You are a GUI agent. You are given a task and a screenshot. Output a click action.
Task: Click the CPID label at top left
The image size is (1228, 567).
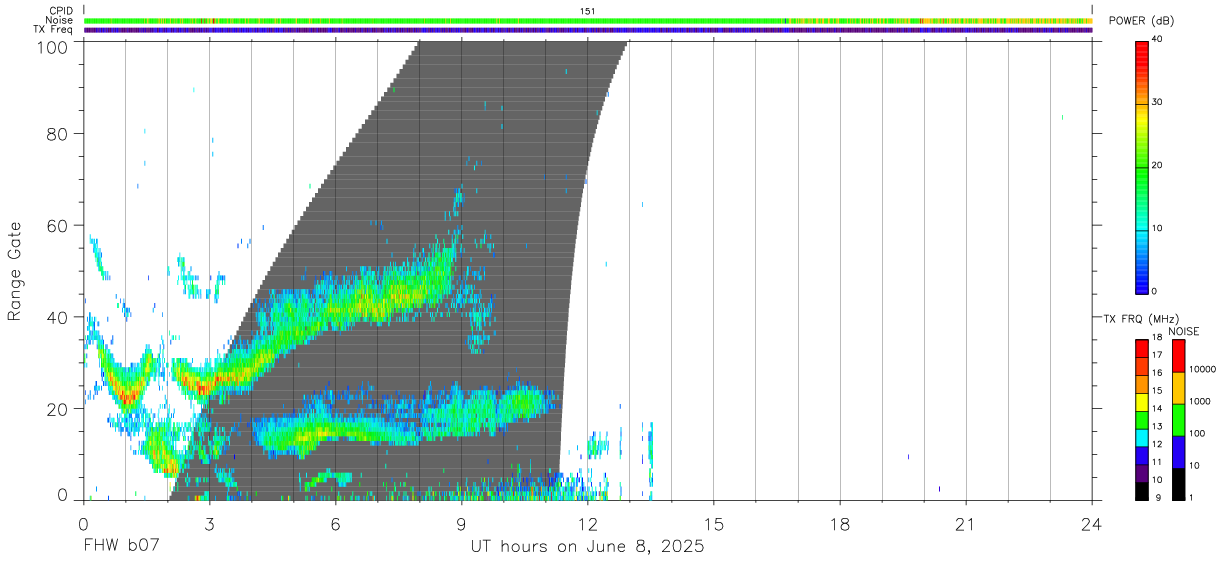pyautogui.click(x=61, y=11)
